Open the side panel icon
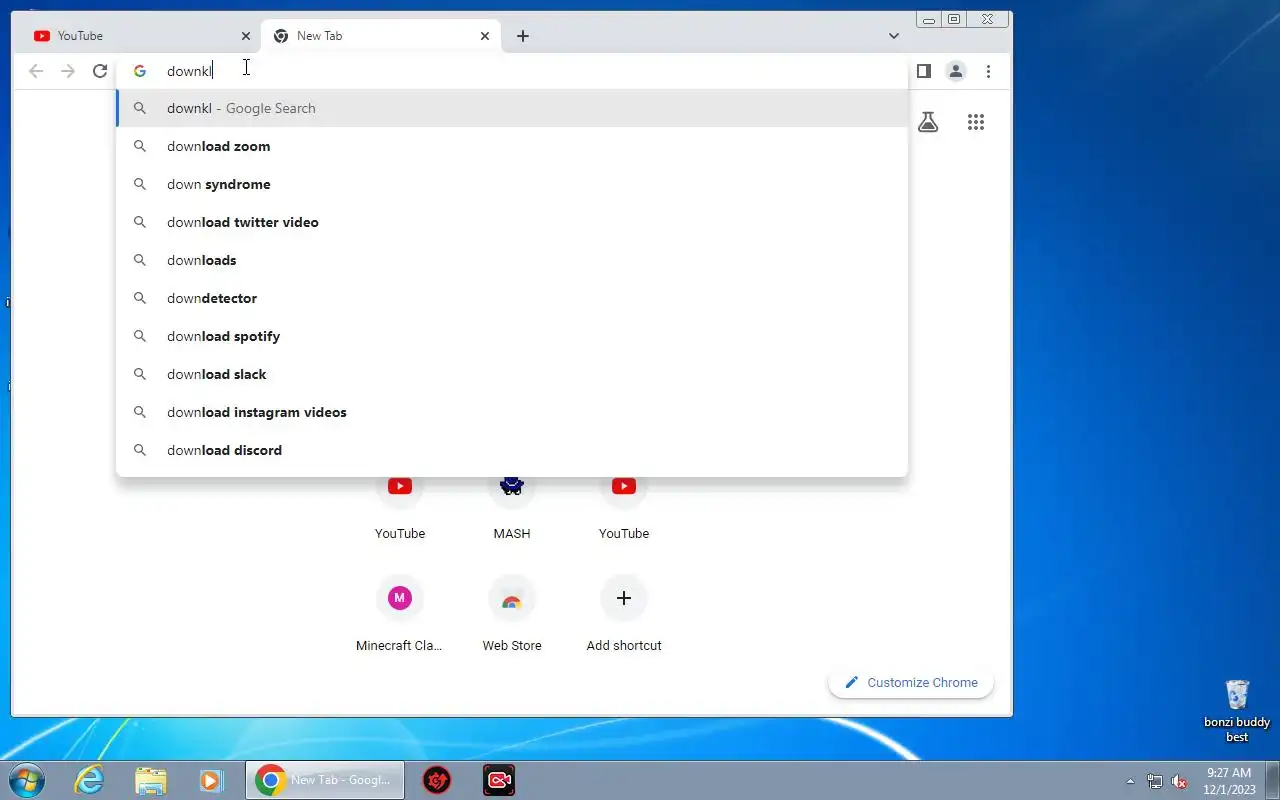The image size is (1280, 800). click(924, 71)
